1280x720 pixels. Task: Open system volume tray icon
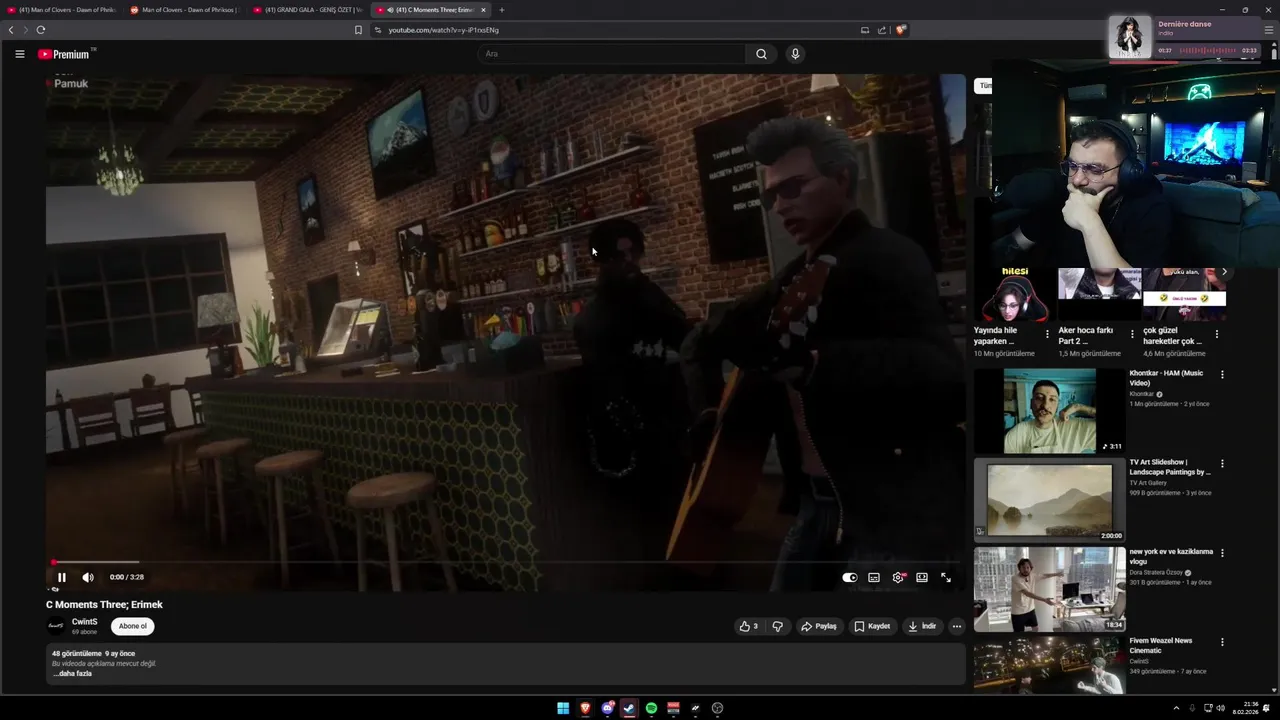click(1220, 708)
